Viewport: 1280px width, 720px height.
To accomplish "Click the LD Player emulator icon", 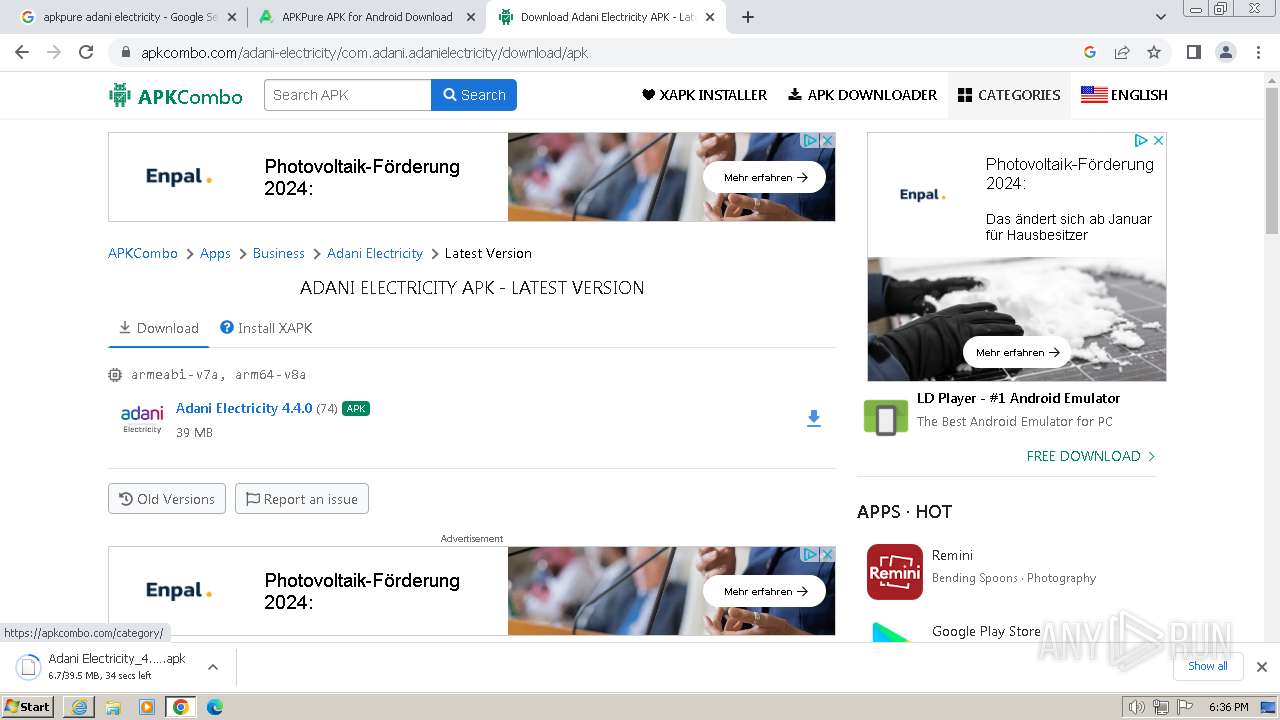I will pos(886,419).
